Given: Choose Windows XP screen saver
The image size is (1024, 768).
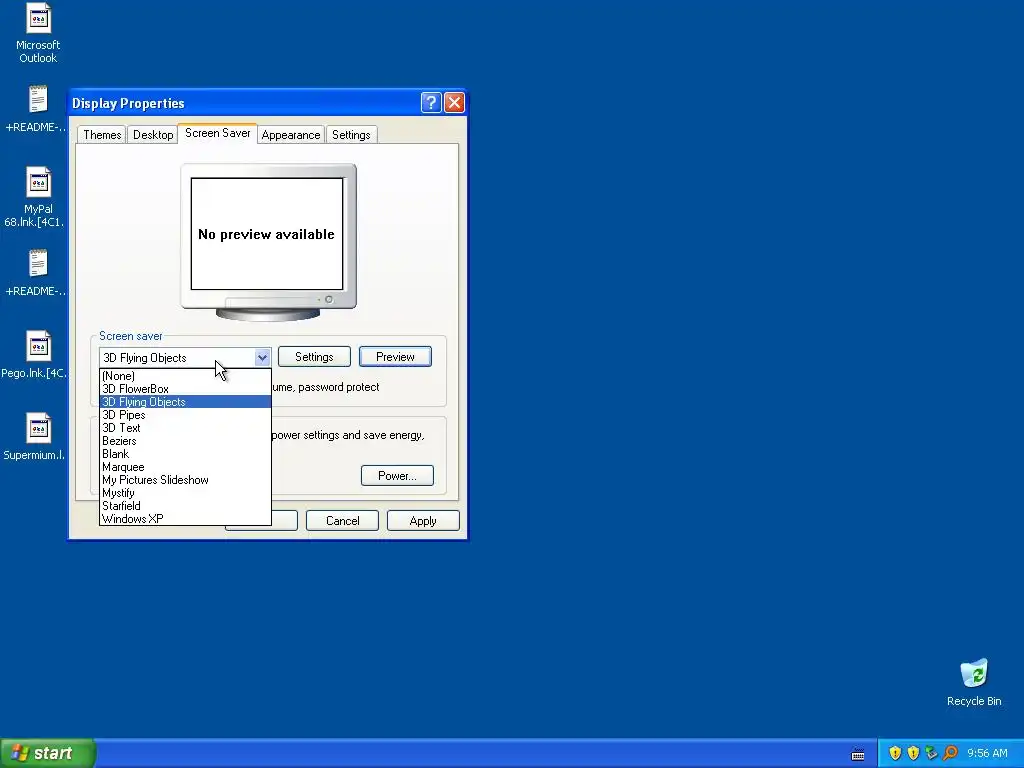Looking at the screenshot, I should [185, 519].
